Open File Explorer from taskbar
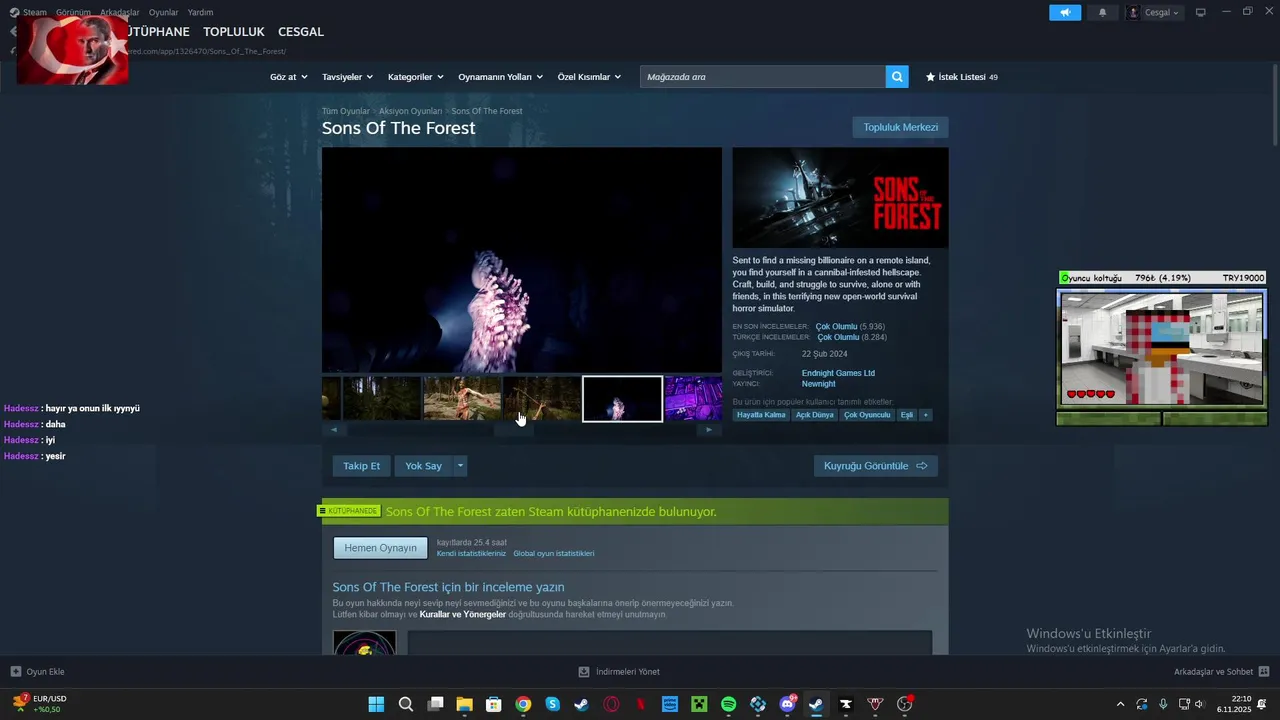1280x720 pixels. (464, 704)
